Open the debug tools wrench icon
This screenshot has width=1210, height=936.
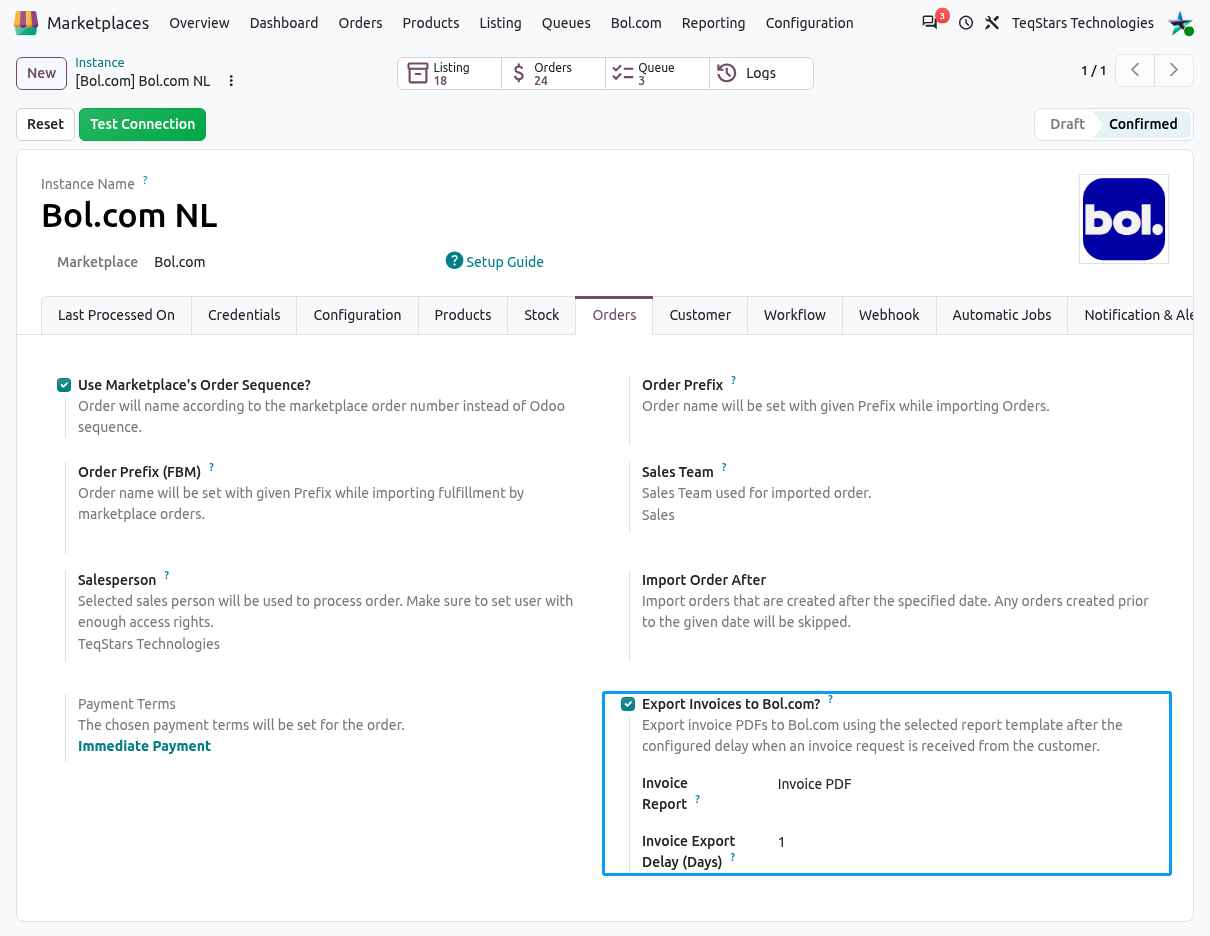click(x=992, y=22)
